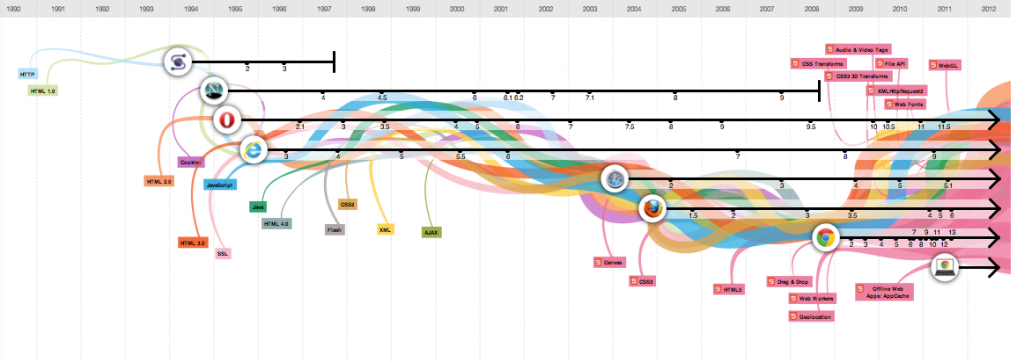Screen dimensions: 1024x362
Task: Click year 2008 in the header
Action: tap(811, 9)
